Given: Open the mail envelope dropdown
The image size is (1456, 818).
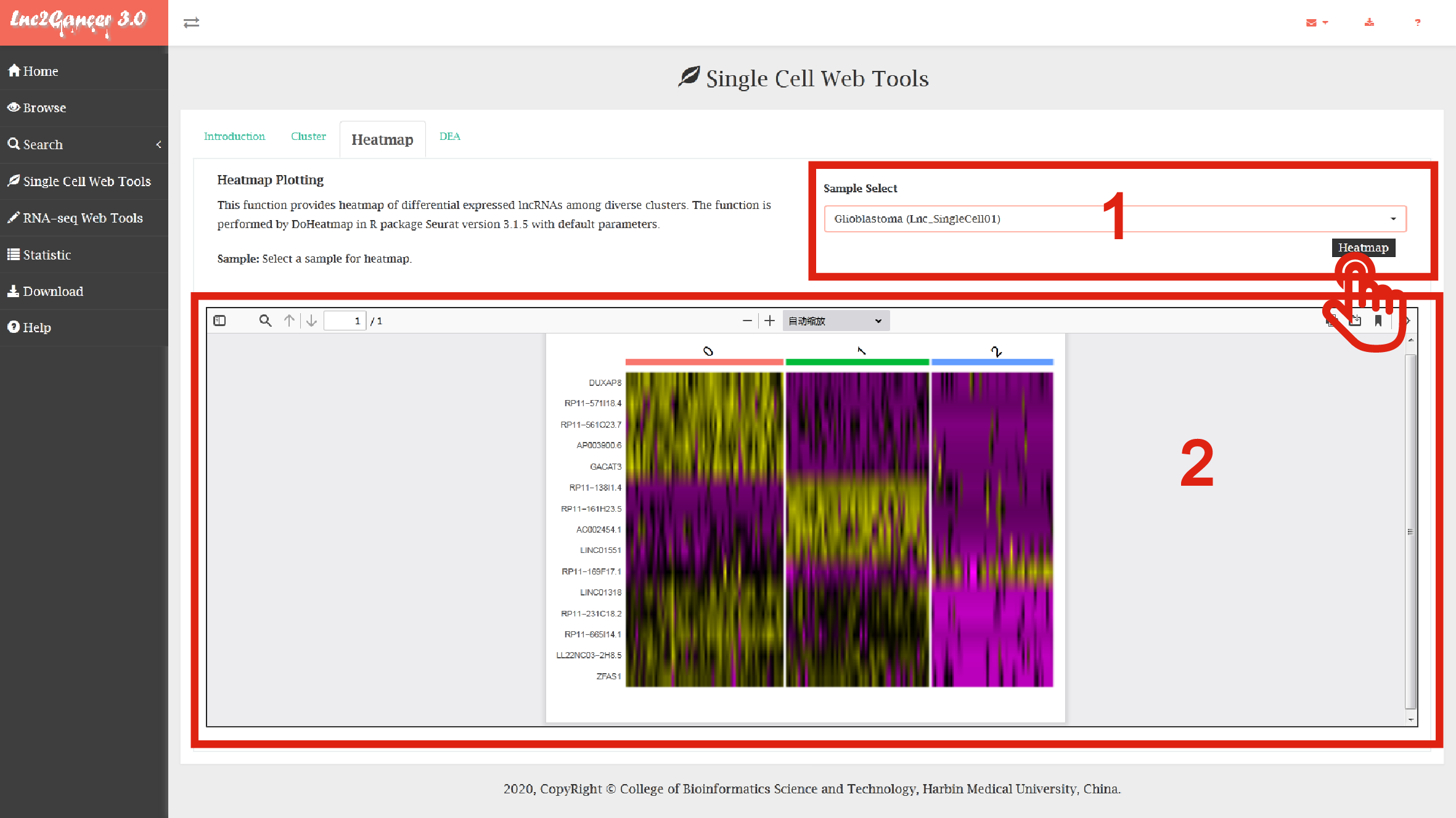Looking at the screenshot, I should click(1316, 23).
